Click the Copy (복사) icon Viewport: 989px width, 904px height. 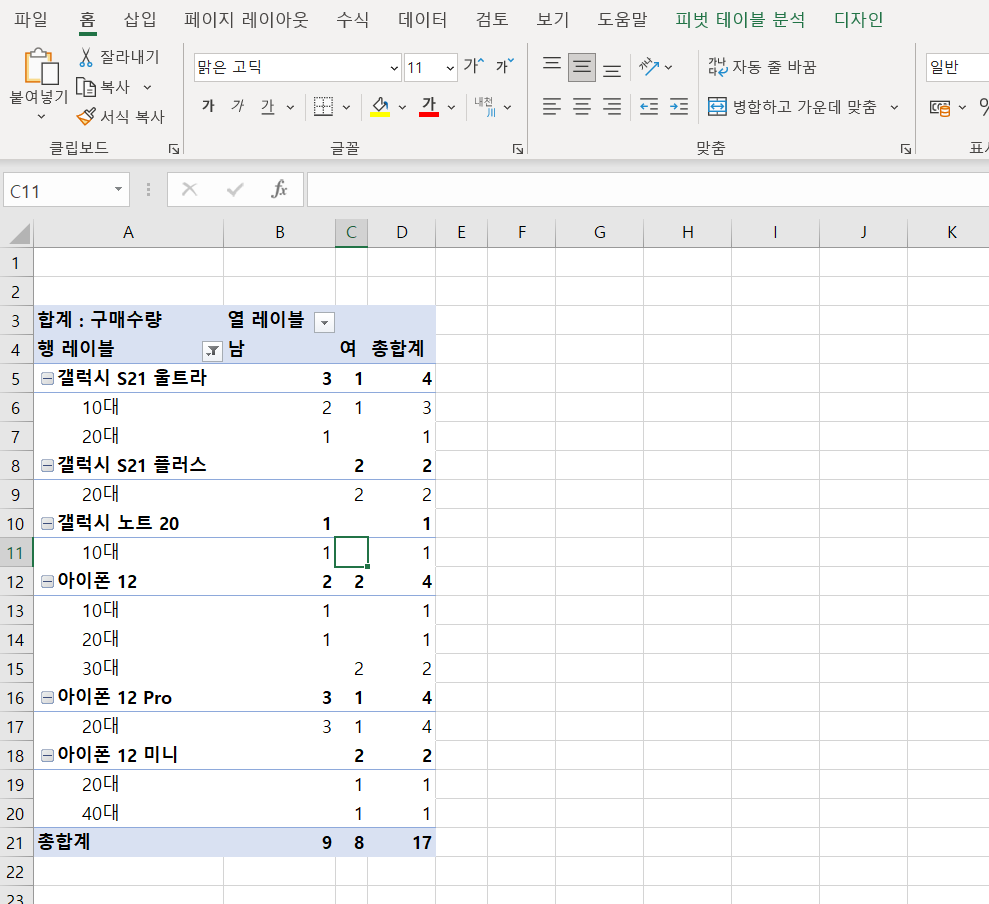coord(86,86)
